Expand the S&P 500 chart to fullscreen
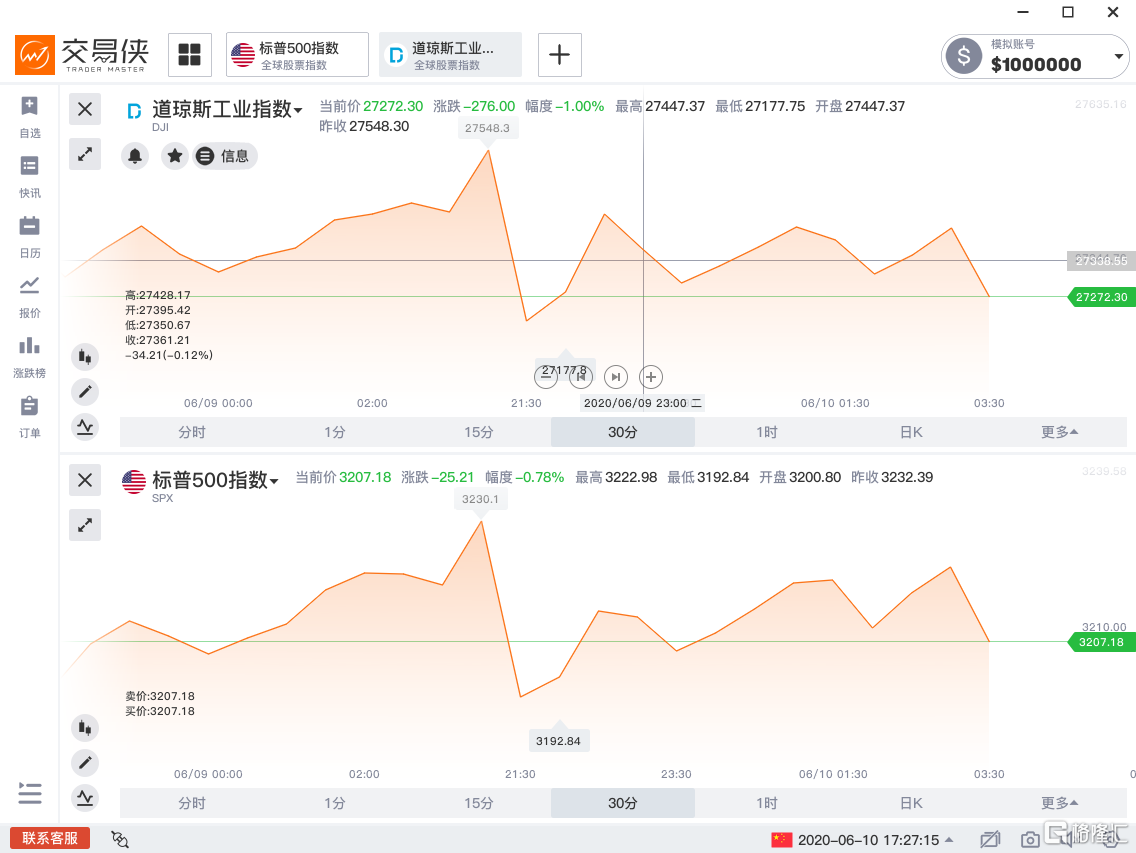The image size is (1136, 853). coord(85,524)
